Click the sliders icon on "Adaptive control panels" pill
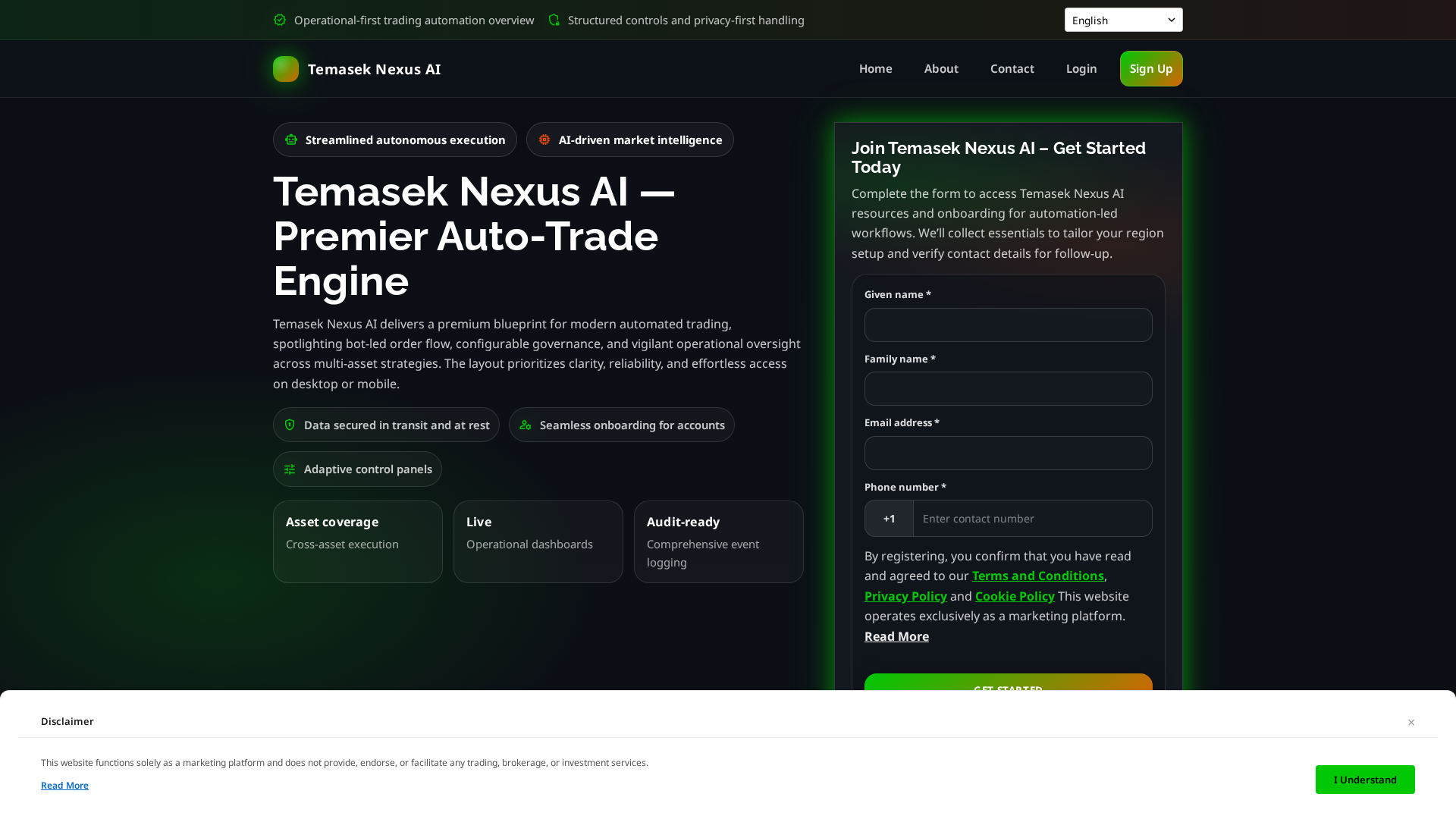The height and width of the screenshot is (819, 1456). coord(290,469)
